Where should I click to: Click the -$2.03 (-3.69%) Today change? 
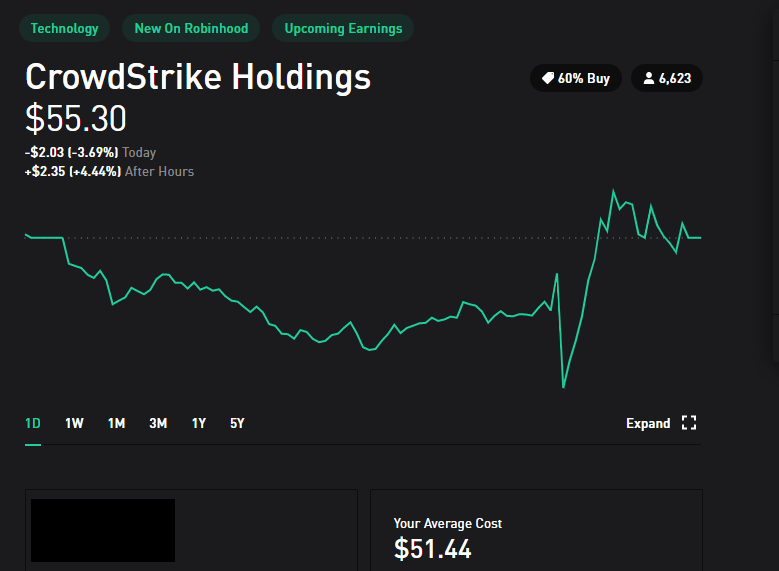[90, 152]
